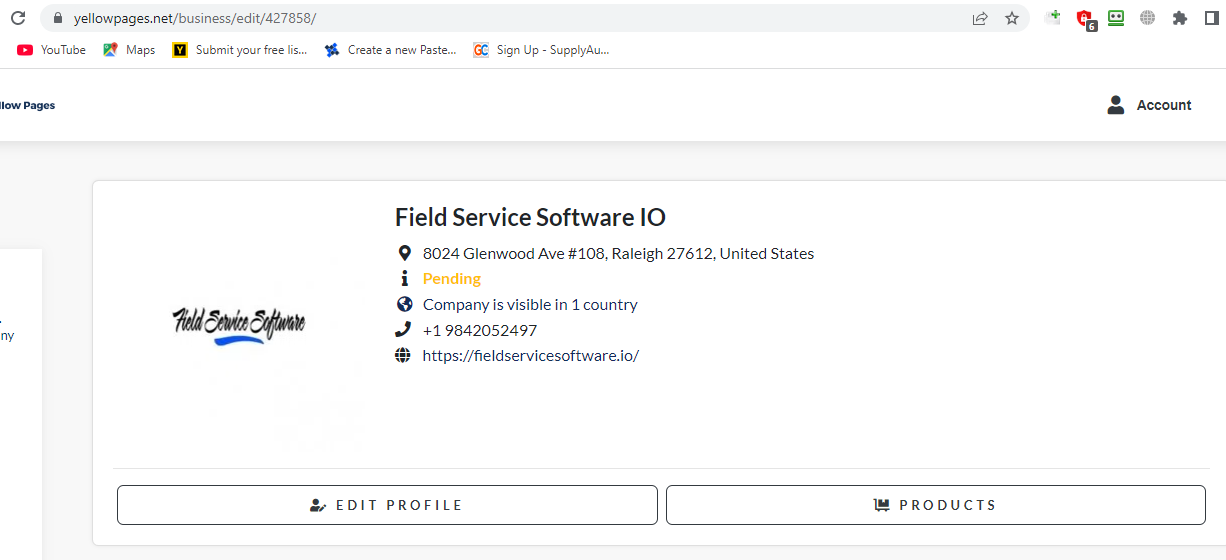Open the Extensions puzzle piece menu
Viewport: 1226px width, 560px height.
(1180, 18)
